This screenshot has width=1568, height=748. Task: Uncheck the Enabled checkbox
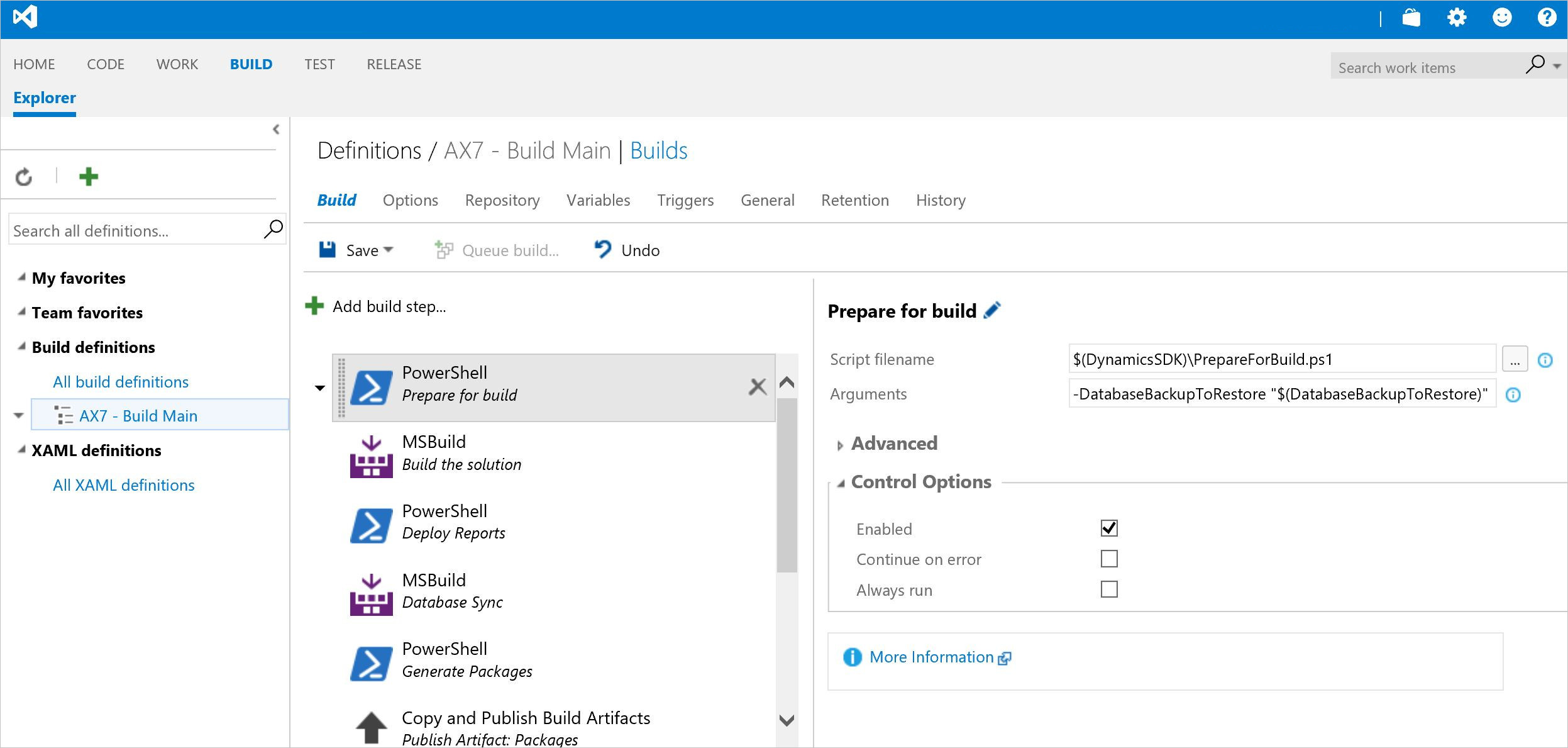(x=1109, y=528)
